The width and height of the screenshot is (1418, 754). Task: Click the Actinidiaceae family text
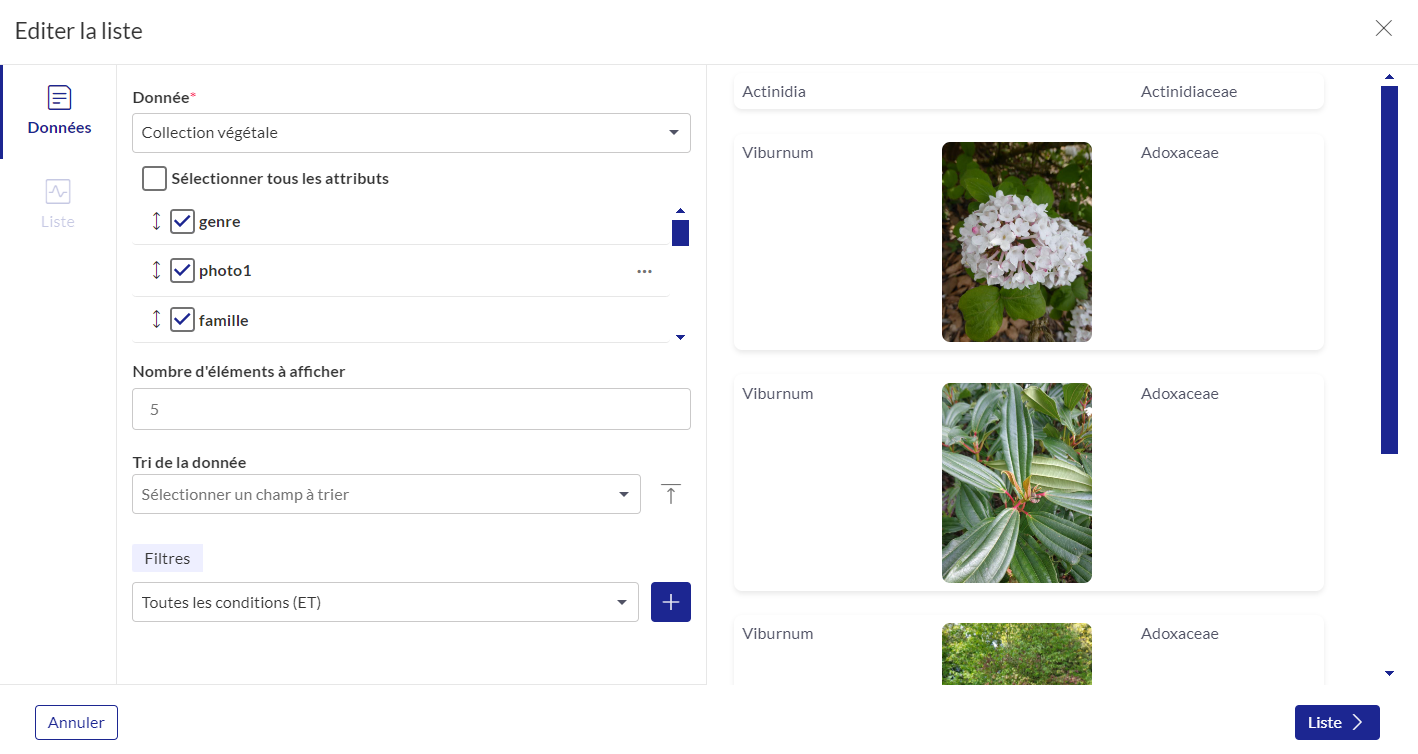point(1189,92)
